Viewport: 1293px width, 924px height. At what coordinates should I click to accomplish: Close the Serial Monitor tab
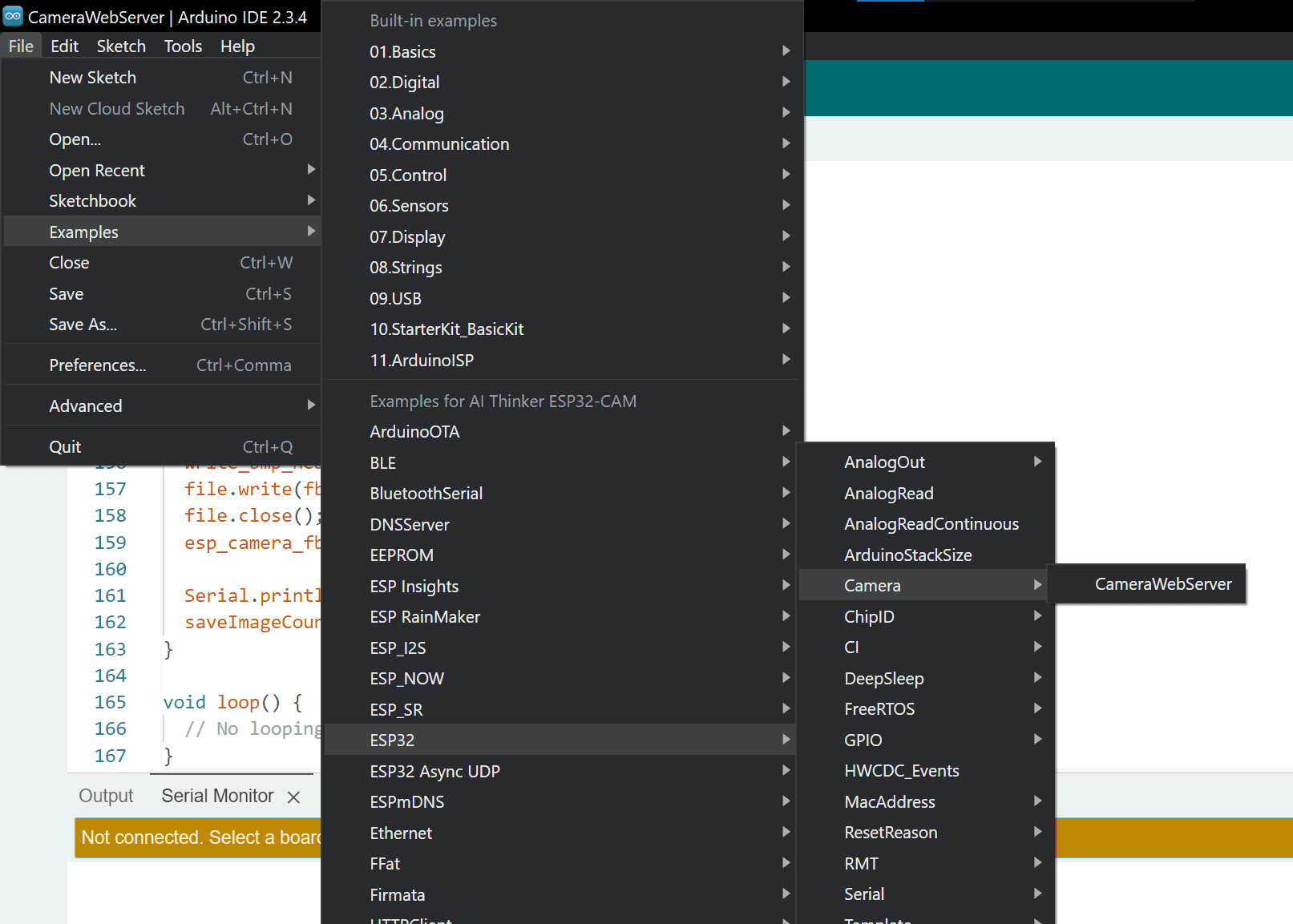(x=293, y=797)
